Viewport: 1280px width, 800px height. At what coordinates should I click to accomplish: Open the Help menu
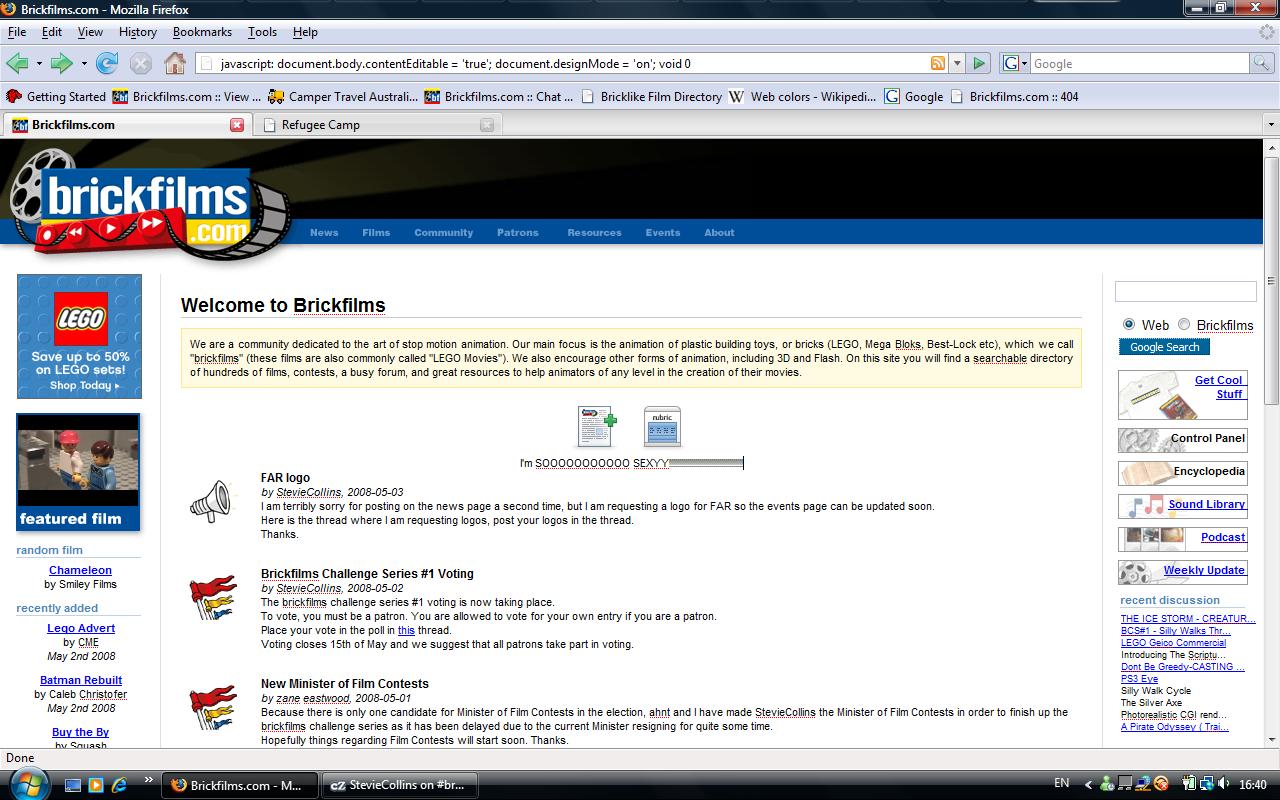[305, 32]
